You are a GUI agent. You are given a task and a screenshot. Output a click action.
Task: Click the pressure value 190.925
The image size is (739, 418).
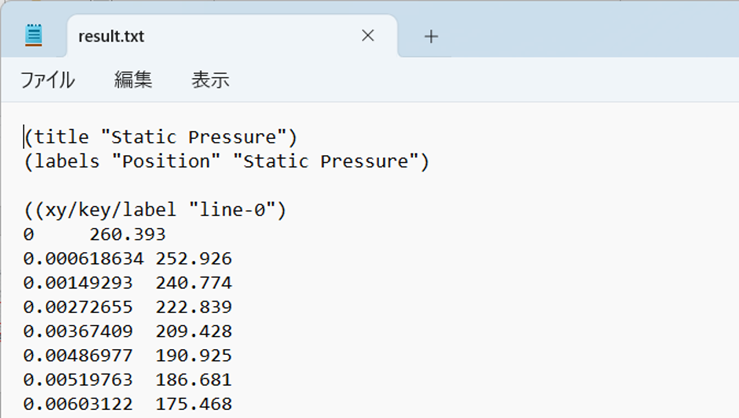pos(194,355)
